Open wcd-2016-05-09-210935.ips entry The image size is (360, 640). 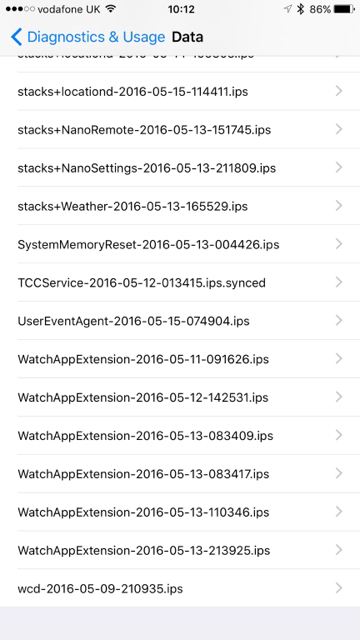[180, 588]
